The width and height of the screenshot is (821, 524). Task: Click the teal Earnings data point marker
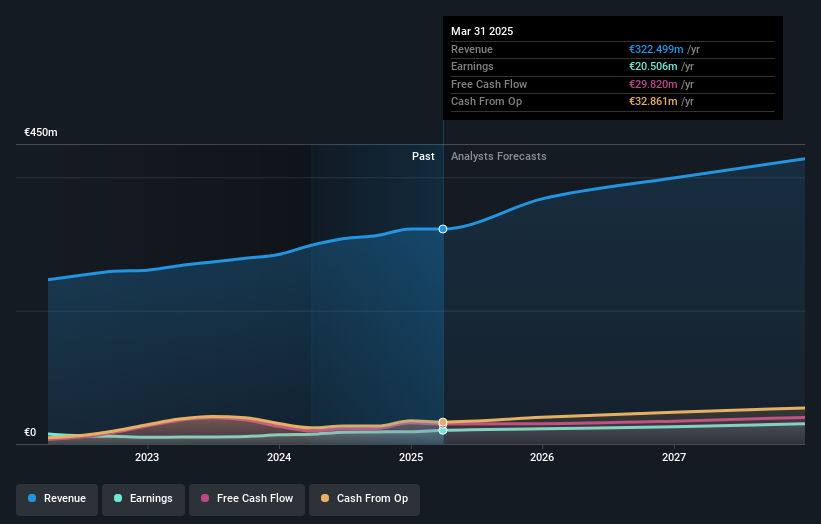click(443, 430)
